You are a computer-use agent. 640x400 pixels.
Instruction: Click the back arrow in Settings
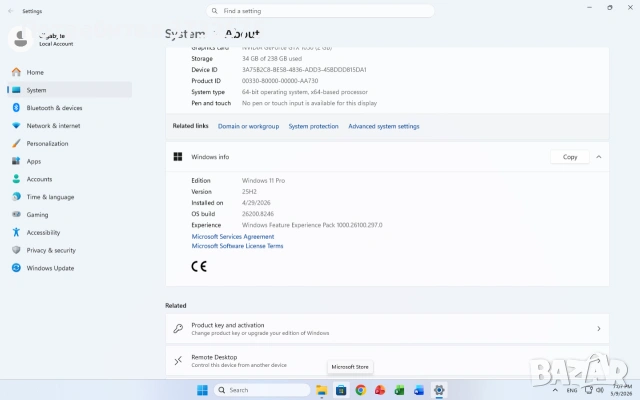point(11,11)
